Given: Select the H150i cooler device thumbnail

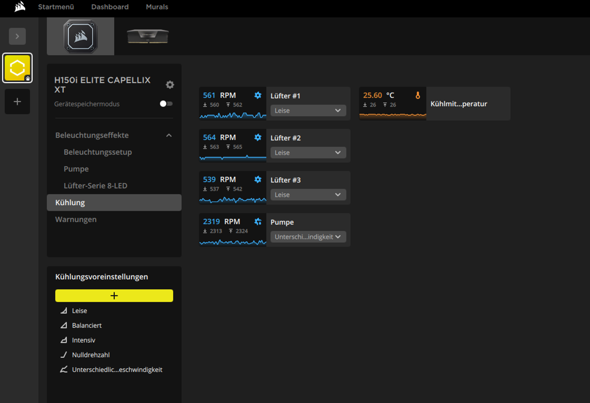Looking at the screenshot, I should click(81, 36).
